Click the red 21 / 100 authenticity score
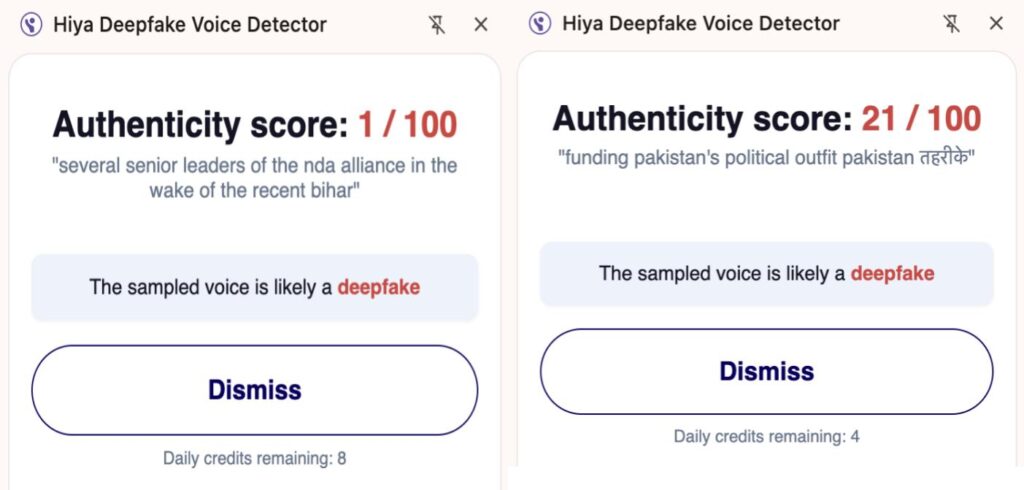 click(x=921, y=119)
